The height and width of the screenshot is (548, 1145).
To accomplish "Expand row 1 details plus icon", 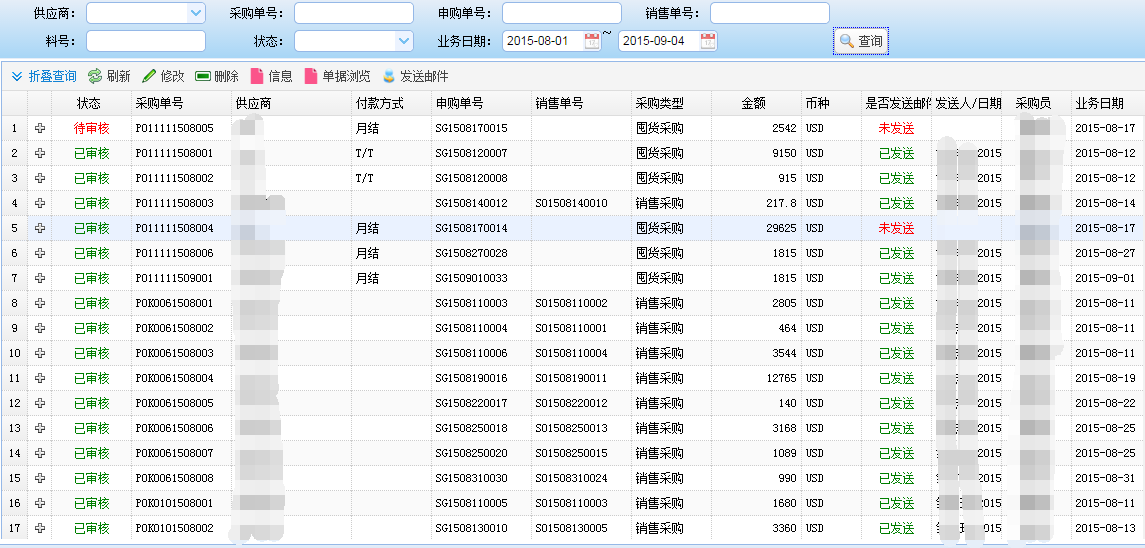I will tap(40, 128).
